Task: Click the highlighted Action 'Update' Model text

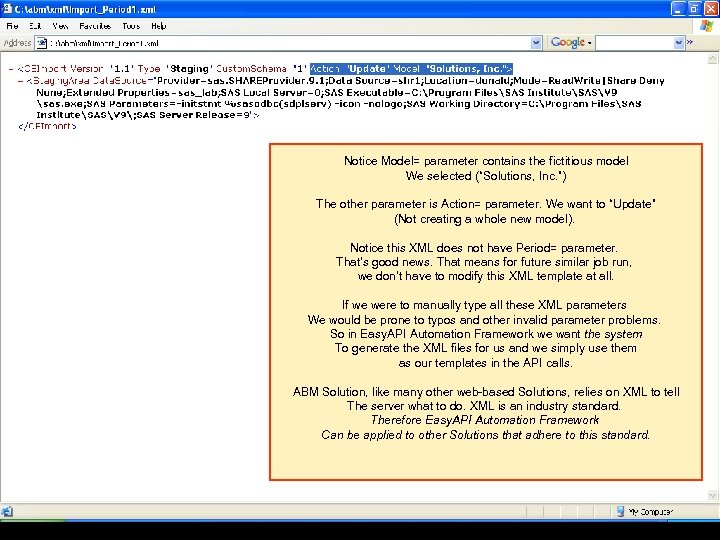Action: (411, 69)
